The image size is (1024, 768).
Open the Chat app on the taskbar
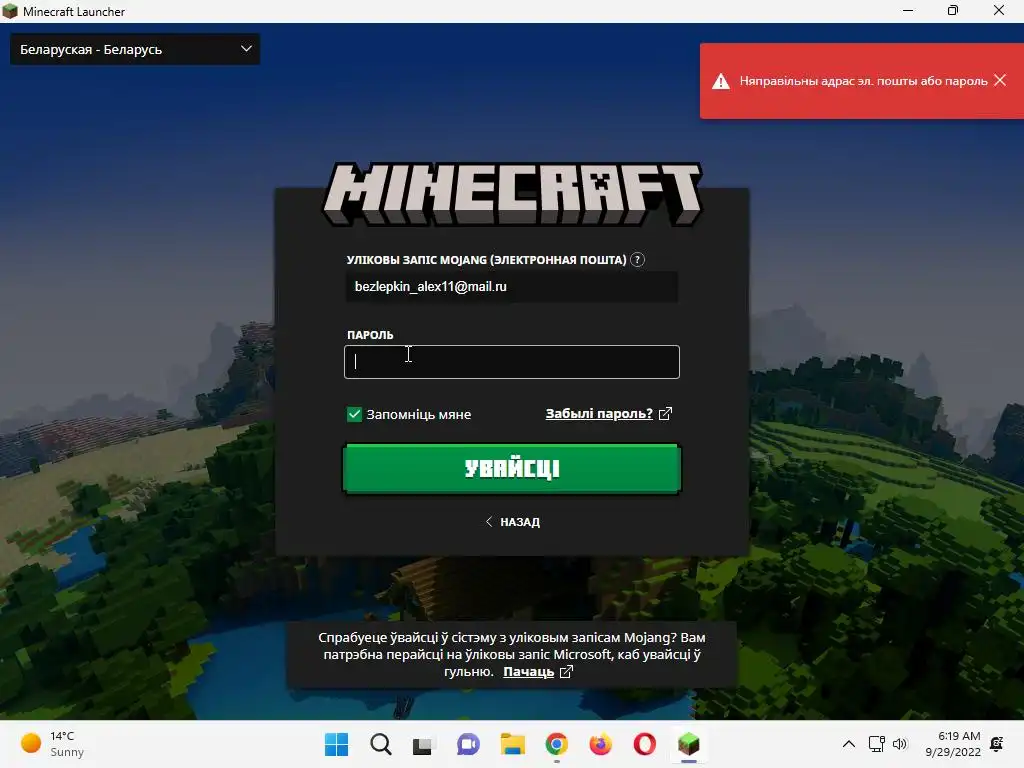(x=468, y=744)
